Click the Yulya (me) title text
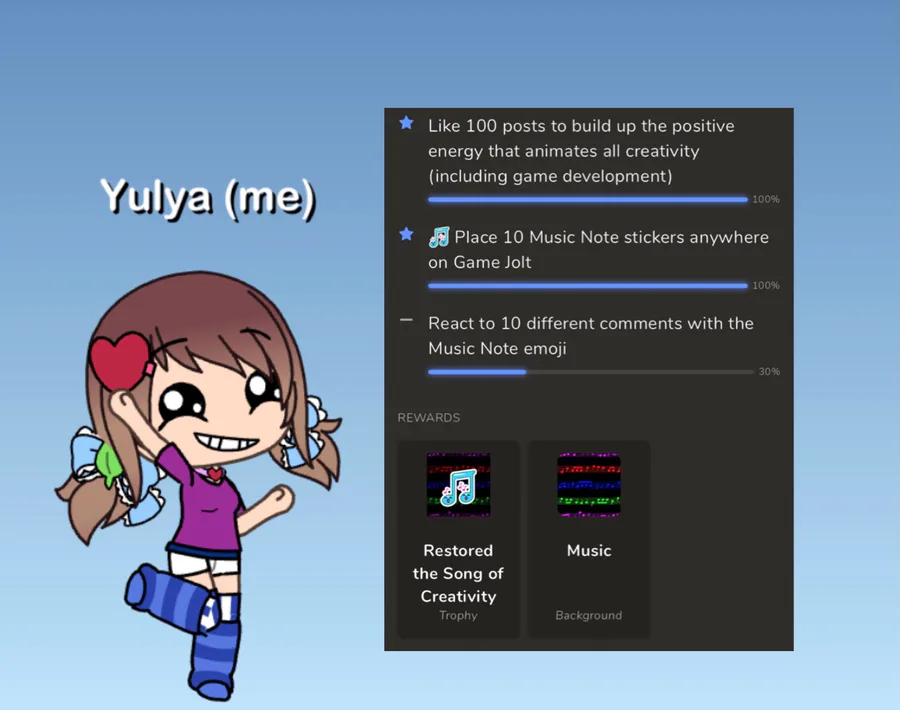The height and width of the screenshot is (710, 900). point(208,197)
